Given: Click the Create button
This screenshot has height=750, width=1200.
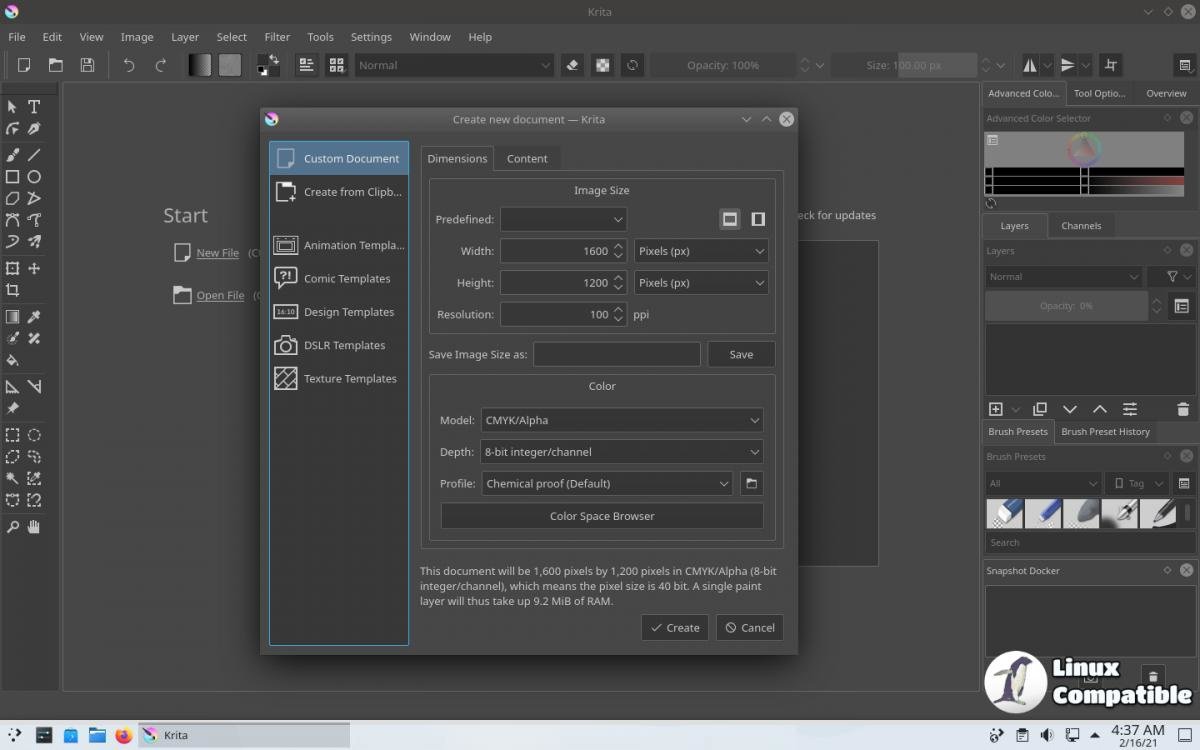Looking at the screenshot, I should coord(675,628).
